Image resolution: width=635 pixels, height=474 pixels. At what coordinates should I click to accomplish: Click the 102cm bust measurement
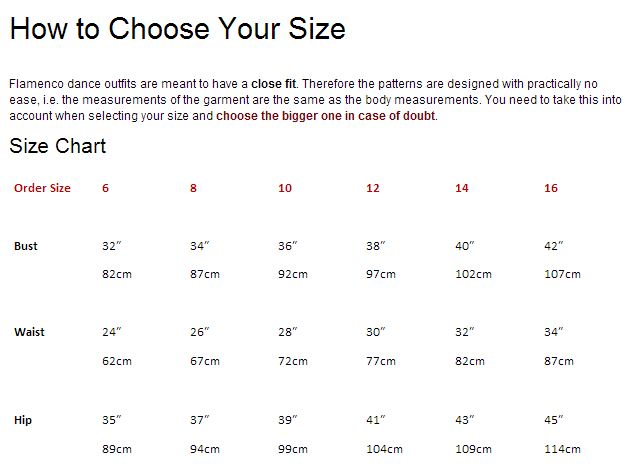click(473, 274)
